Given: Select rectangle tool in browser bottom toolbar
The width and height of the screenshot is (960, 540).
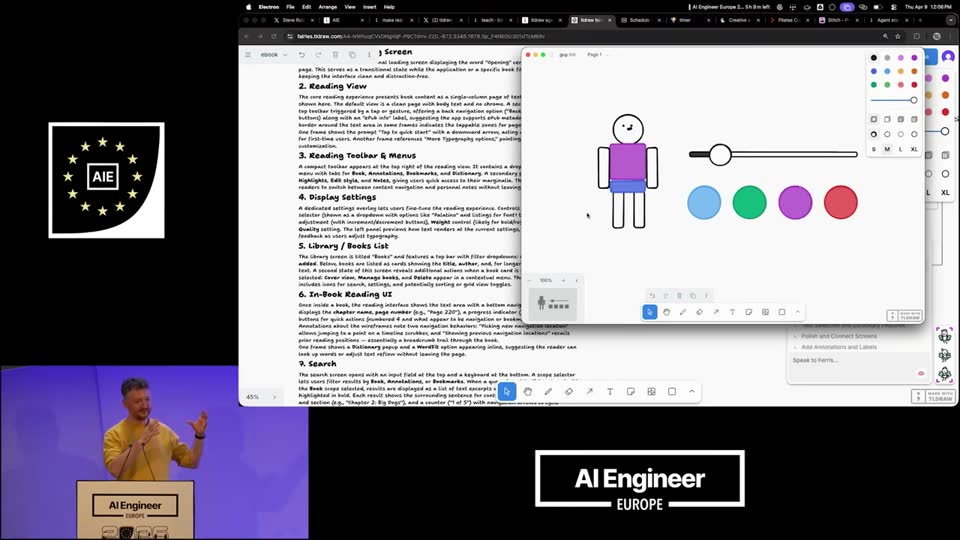Looking at the screenshot, I should coord(672,392).
